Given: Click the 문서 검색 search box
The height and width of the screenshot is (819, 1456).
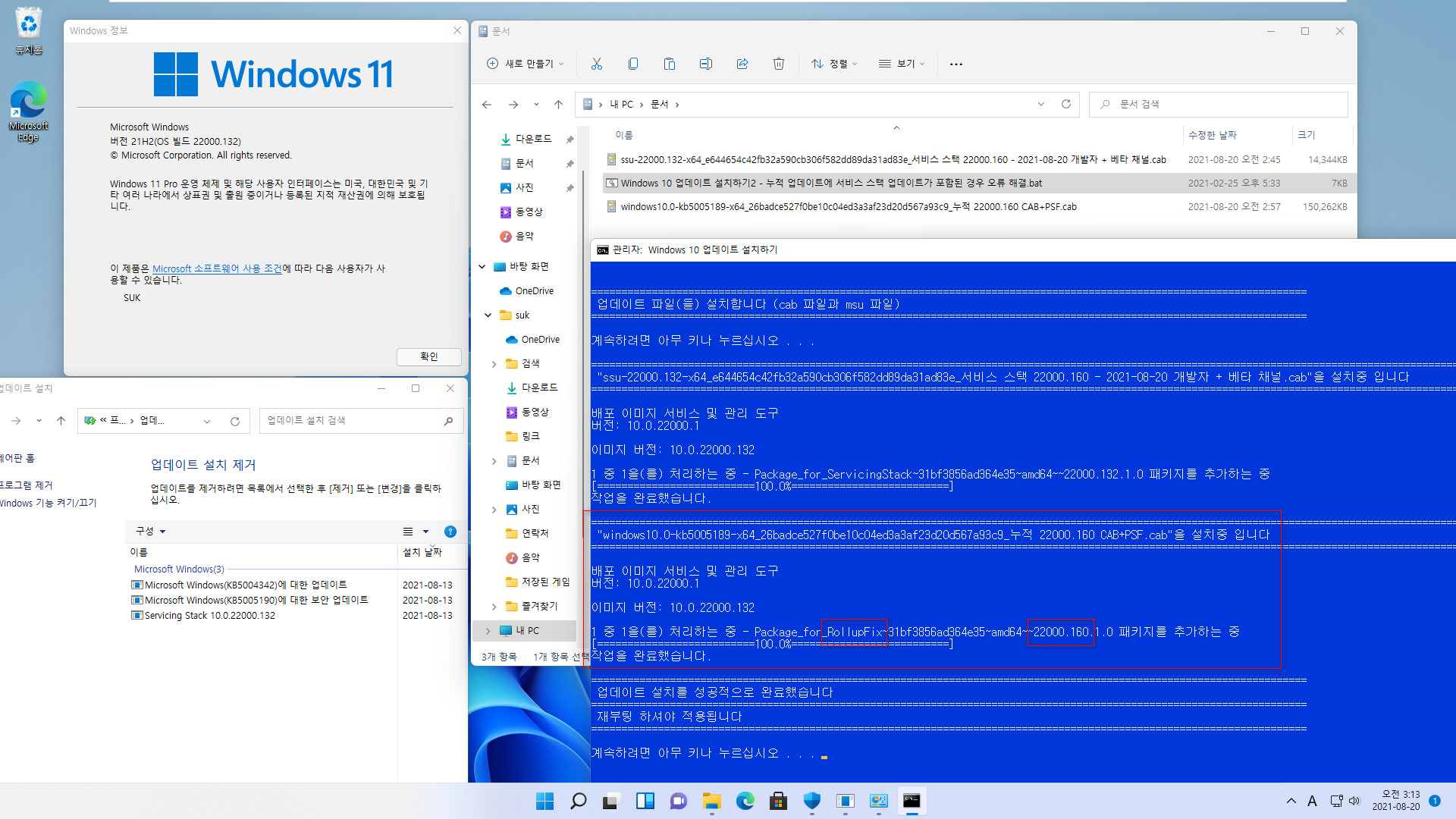Looking at the screenshot, I should pos(1219,104).
